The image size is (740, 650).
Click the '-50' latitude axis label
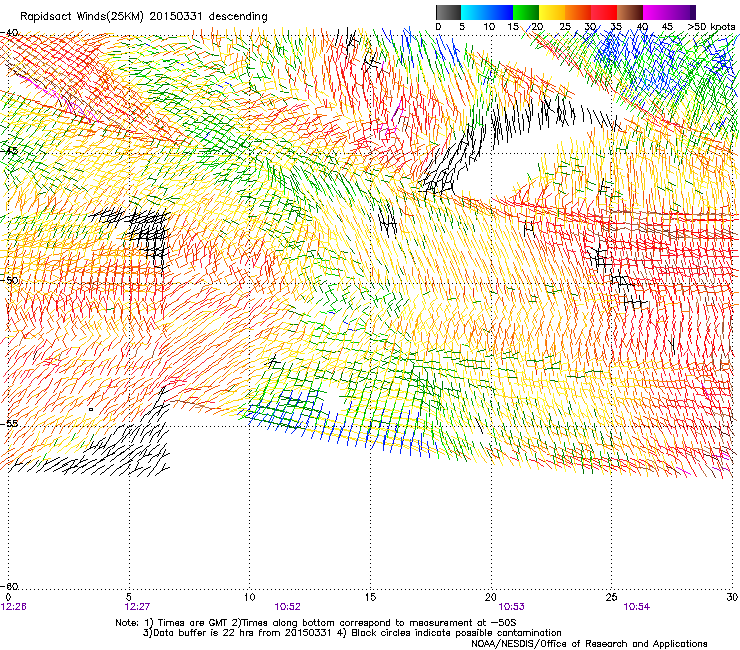point(9,280)
